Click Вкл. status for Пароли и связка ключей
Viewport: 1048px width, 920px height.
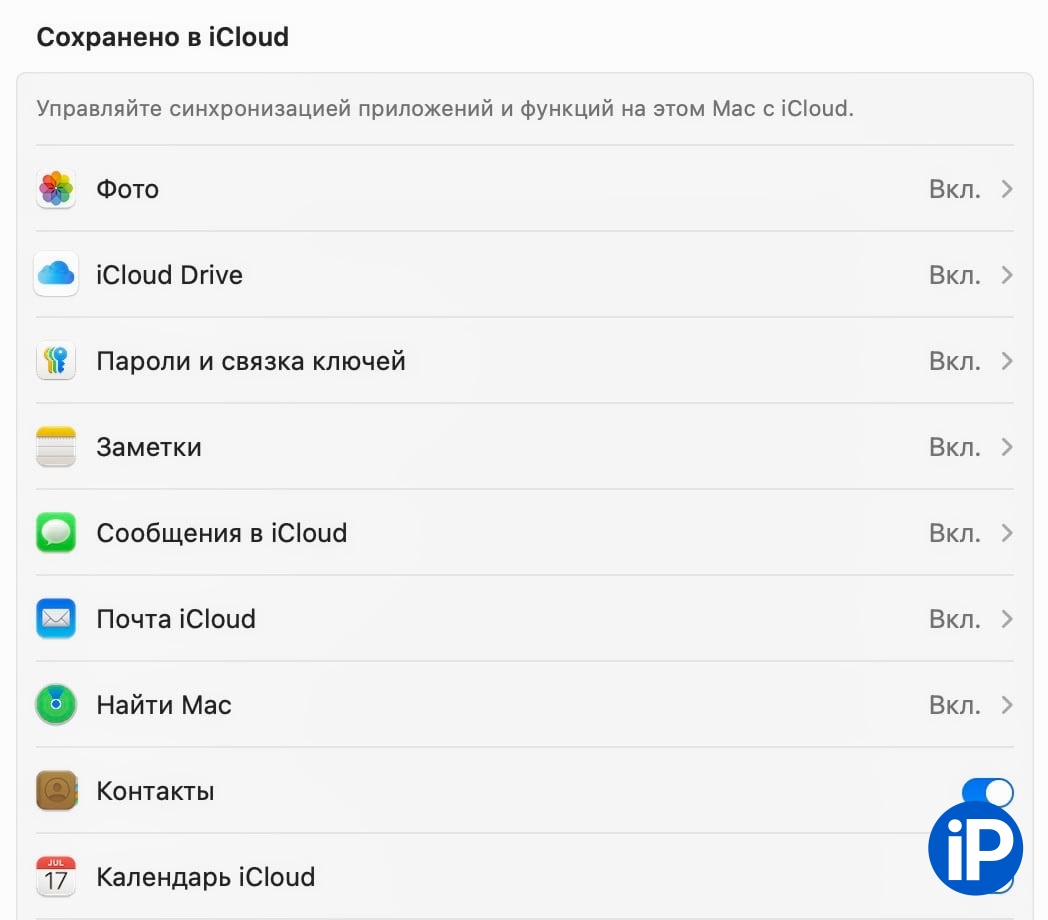[954, 361]
